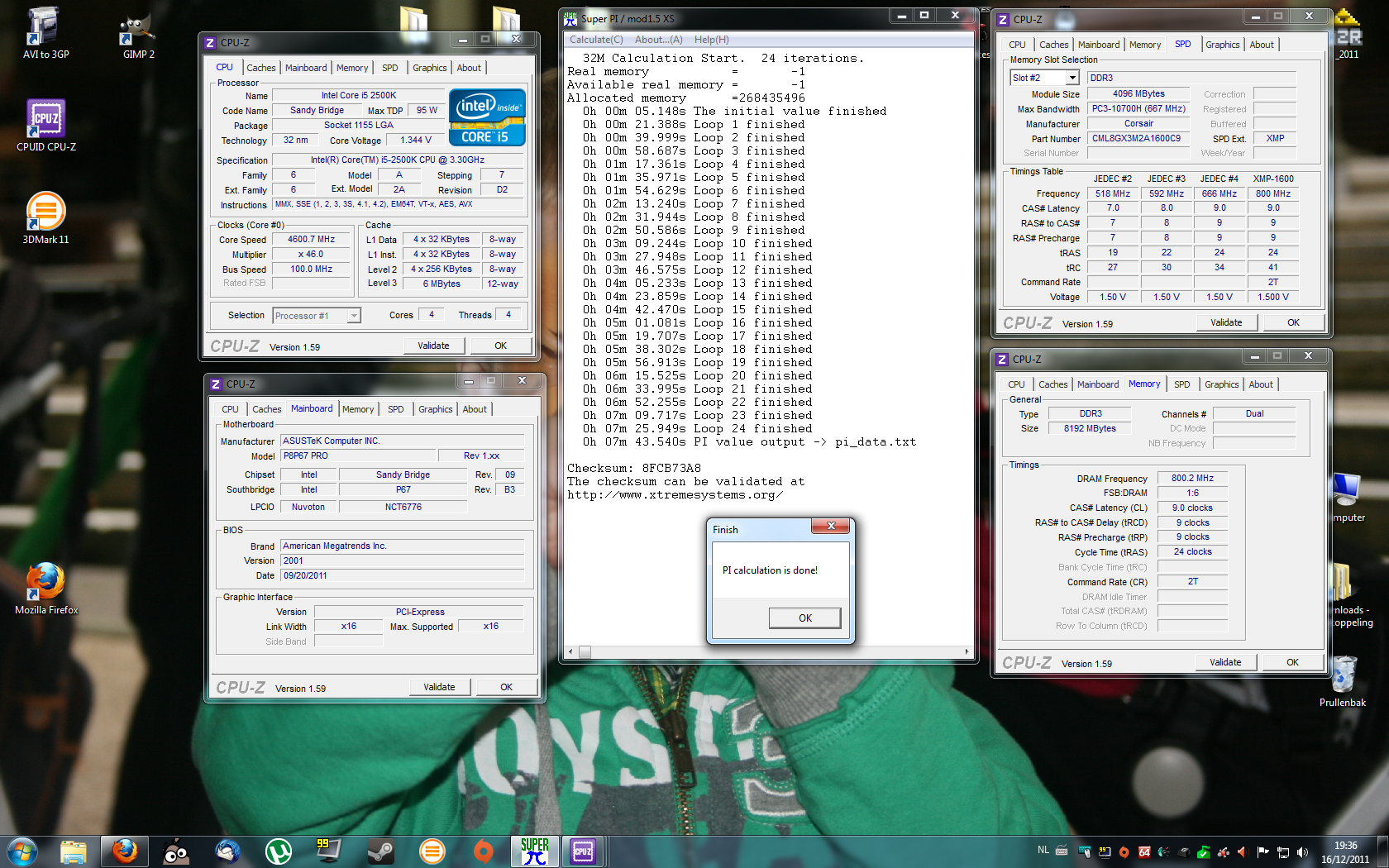The image size is (1389, 868).
Task: Open About tab in CPU-Z SPD window
Action: click(1262, 45)
